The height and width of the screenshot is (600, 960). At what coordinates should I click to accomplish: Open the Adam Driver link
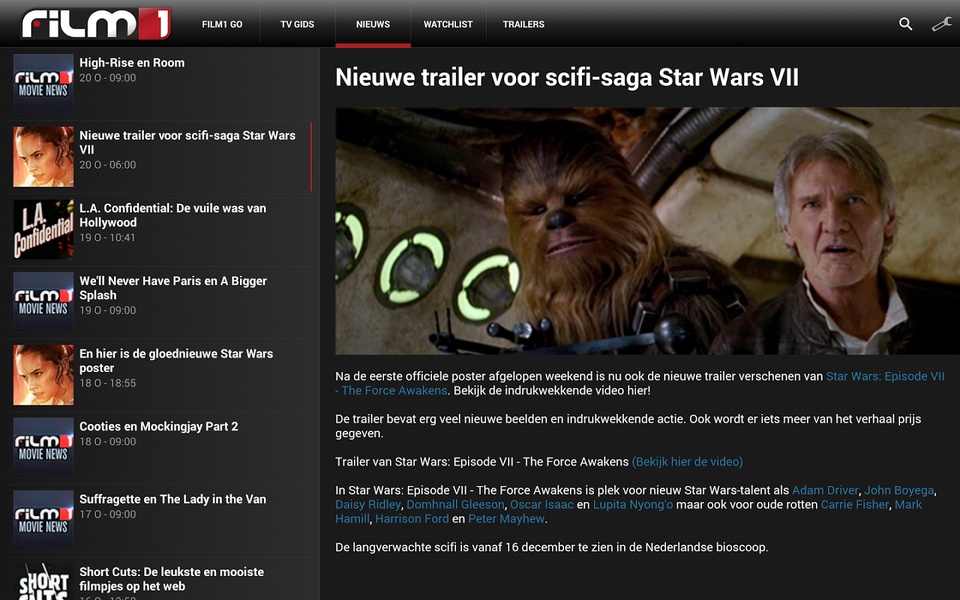(x=825, y=490)
